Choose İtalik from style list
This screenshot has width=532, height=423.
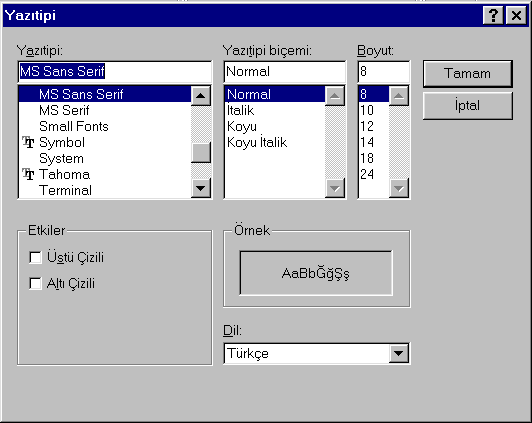click(x=240, y=110)
